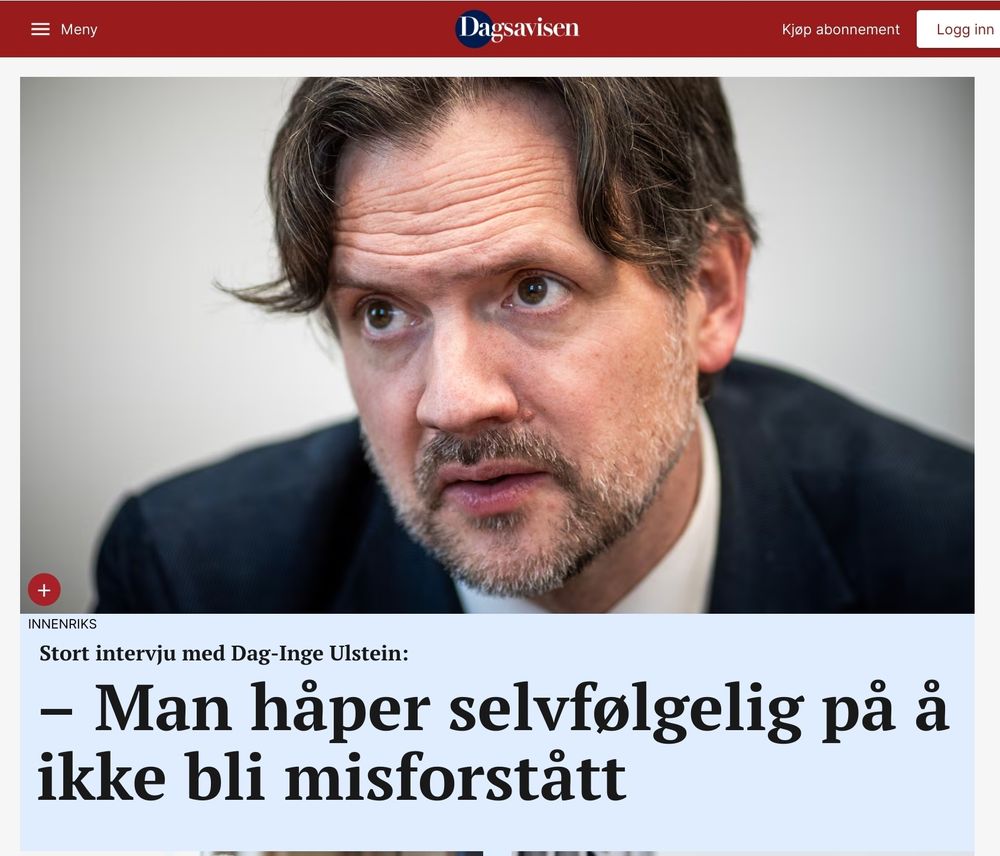
Task: Open headline 'Man håper selvfølgelig på å'
Action: pos(494,709)
